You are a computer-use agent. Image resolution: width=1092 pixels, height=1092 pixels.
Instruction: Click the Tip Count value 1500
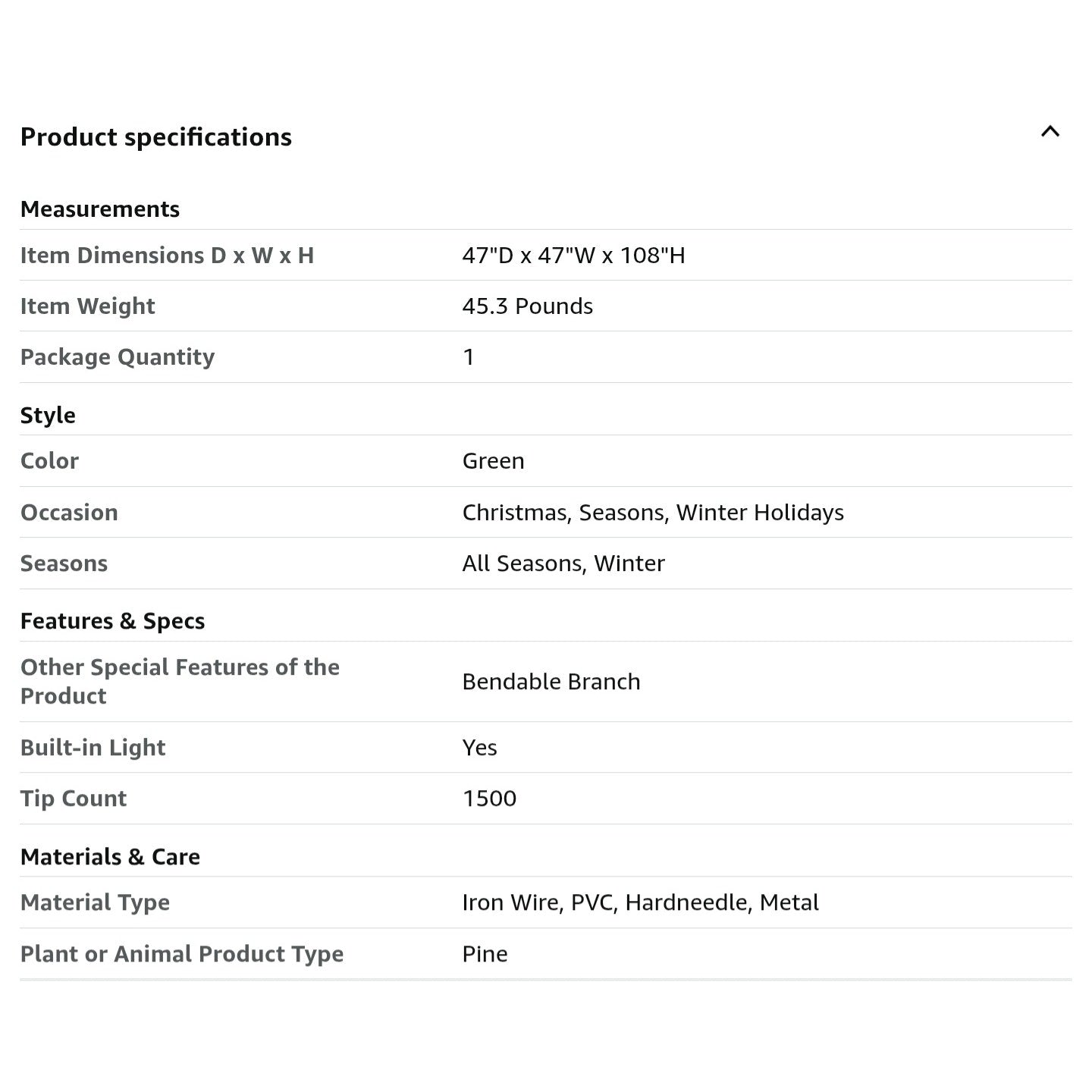(x=489, y=799)
